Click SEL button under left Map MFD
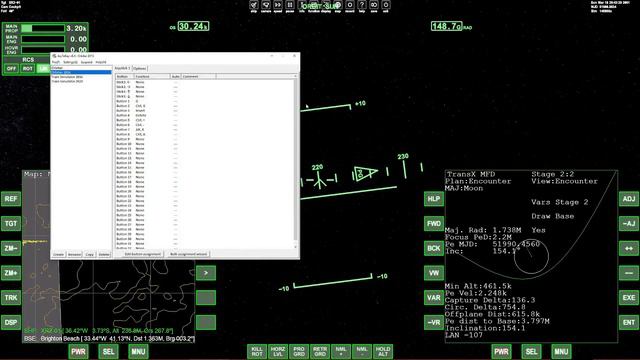Screen dimensions: 640x360 (108, 351)
